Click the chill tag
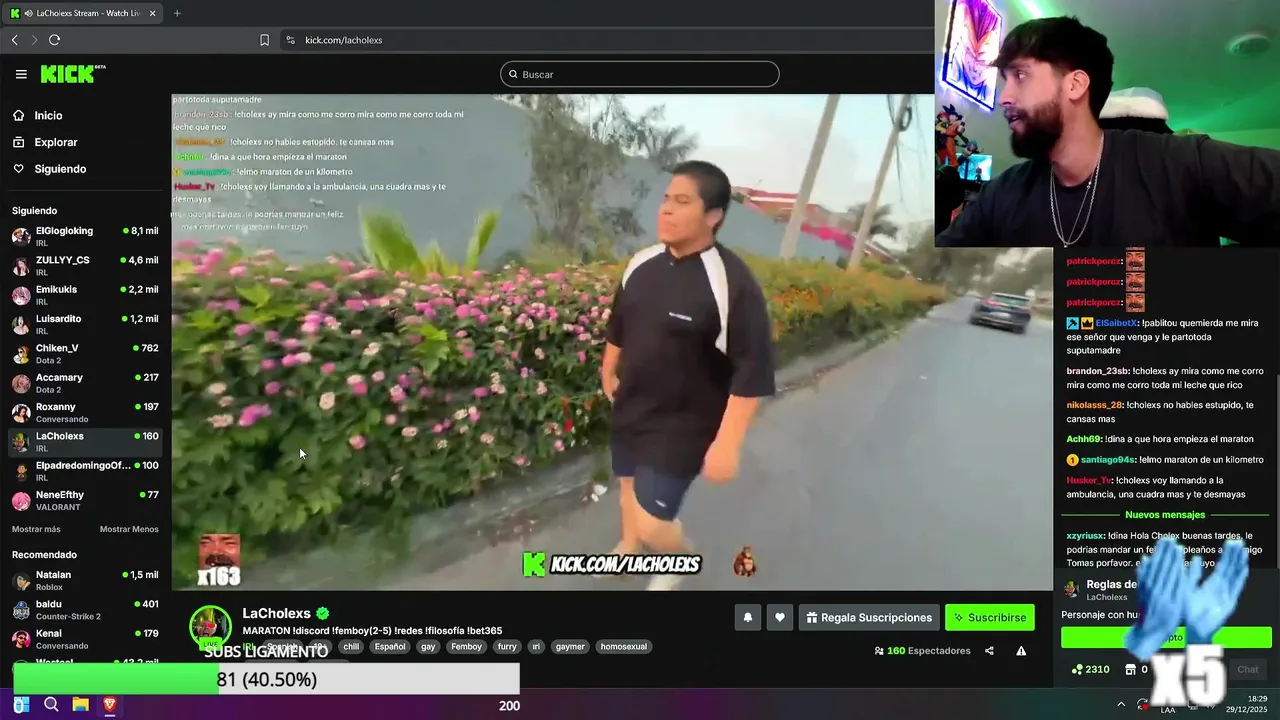 coord(351,647)
